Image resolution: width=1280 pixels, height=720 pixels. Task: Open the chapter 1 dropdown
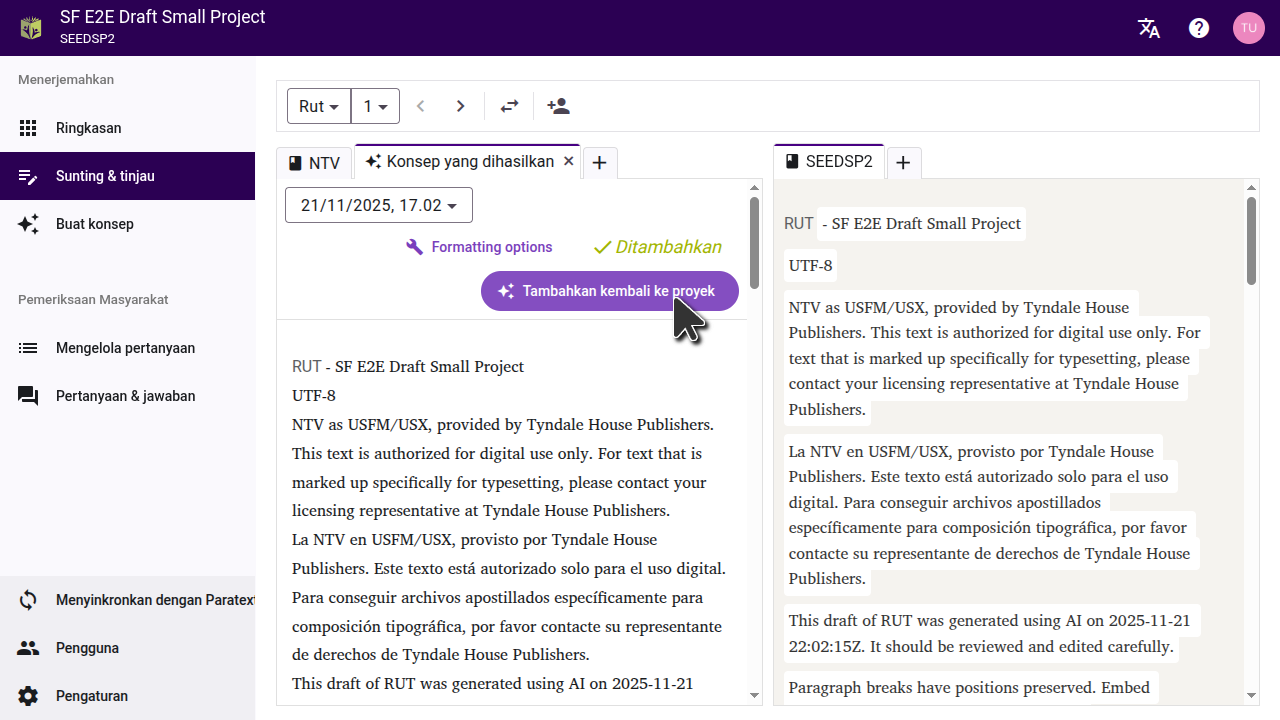[375, 106]
